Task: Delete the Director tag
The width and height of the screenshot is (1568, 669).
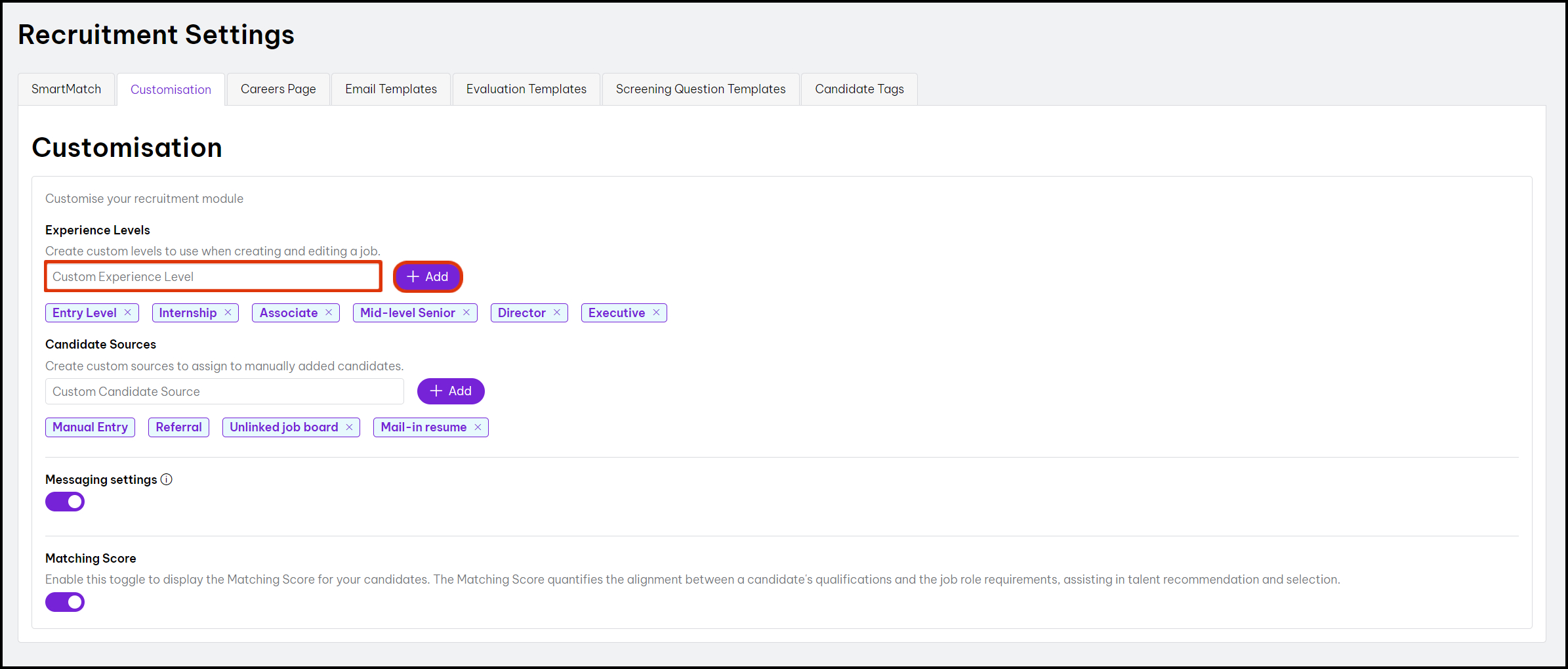Action: [557, 313]
